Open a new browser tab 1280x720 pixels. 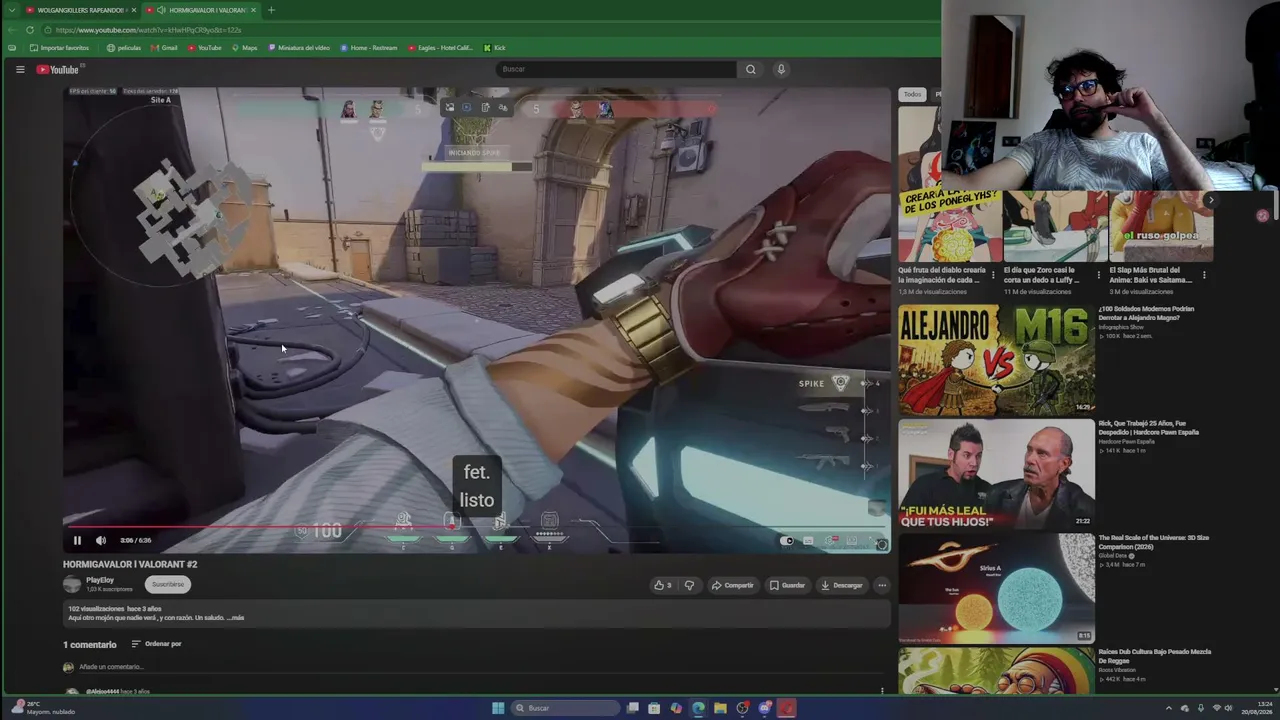coord(271,10)
